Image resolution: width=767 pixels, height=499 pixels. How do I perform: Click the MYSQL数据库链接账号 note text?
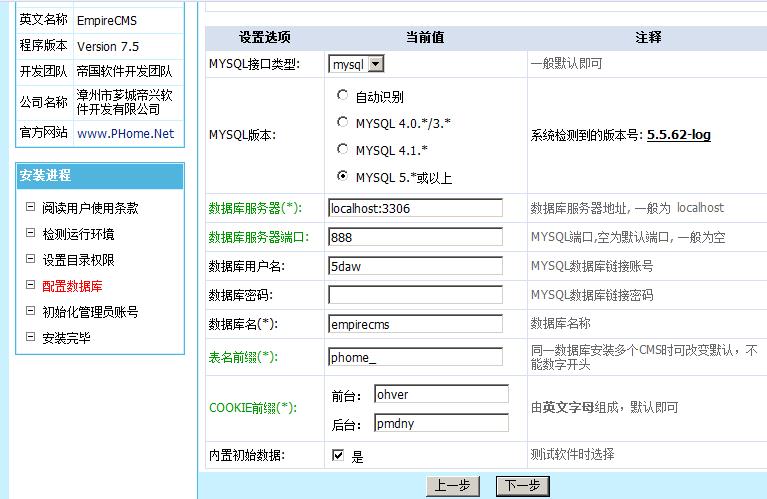click(x=592, y=266)
